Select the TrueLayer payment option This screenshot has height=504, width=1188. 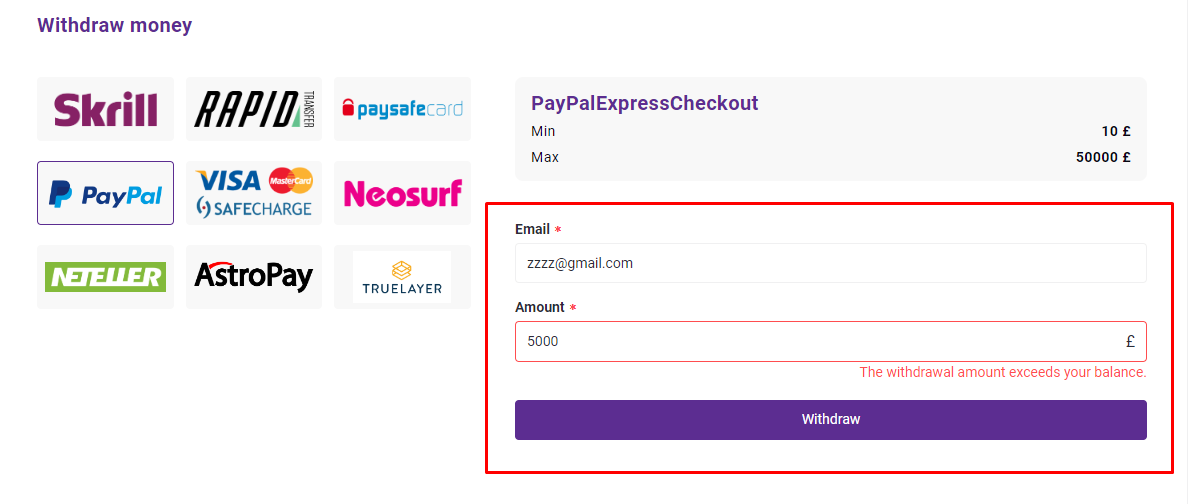[x=402, y=277]
